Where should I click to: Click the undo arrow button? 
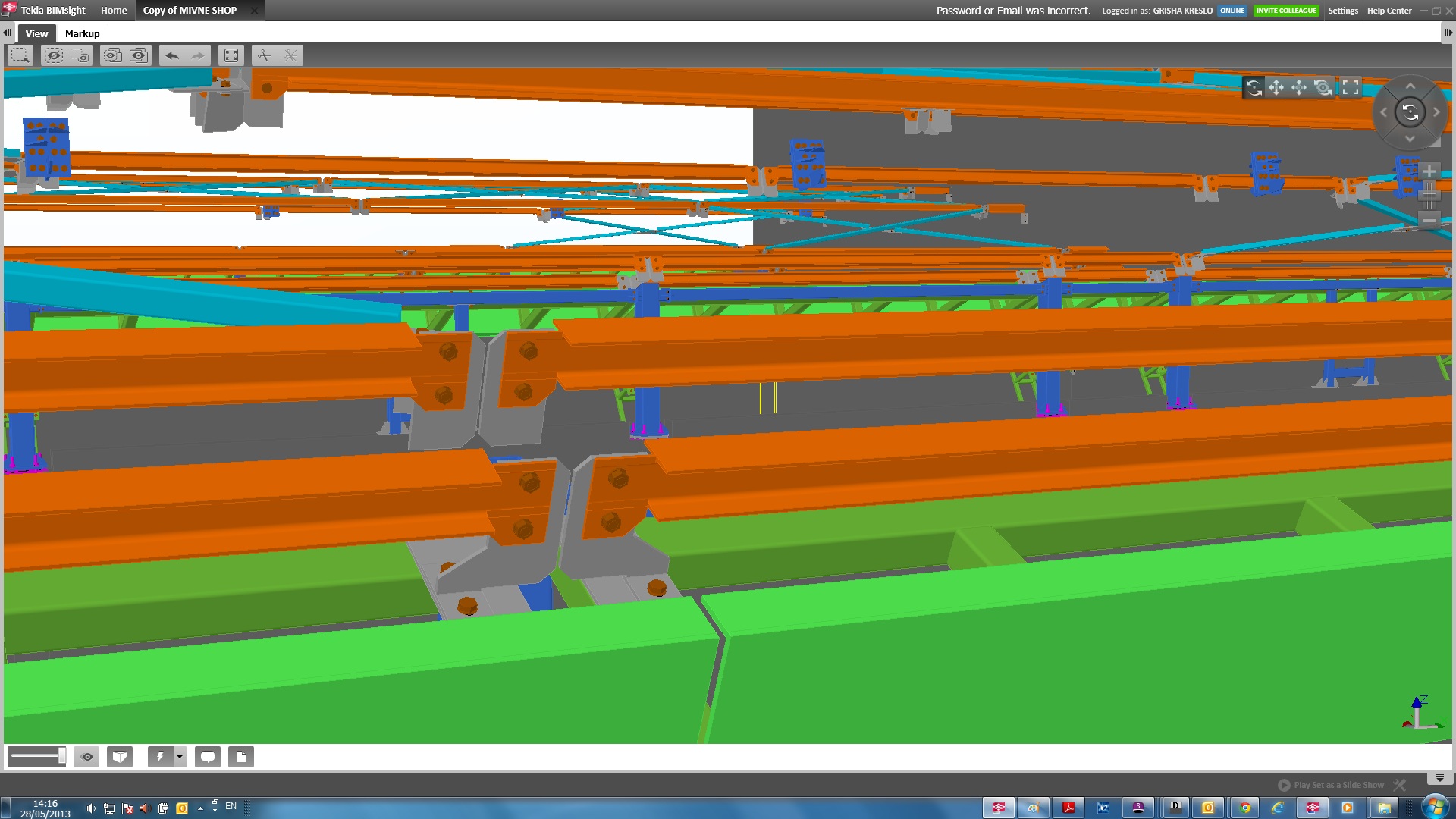[x=172, y=55]
